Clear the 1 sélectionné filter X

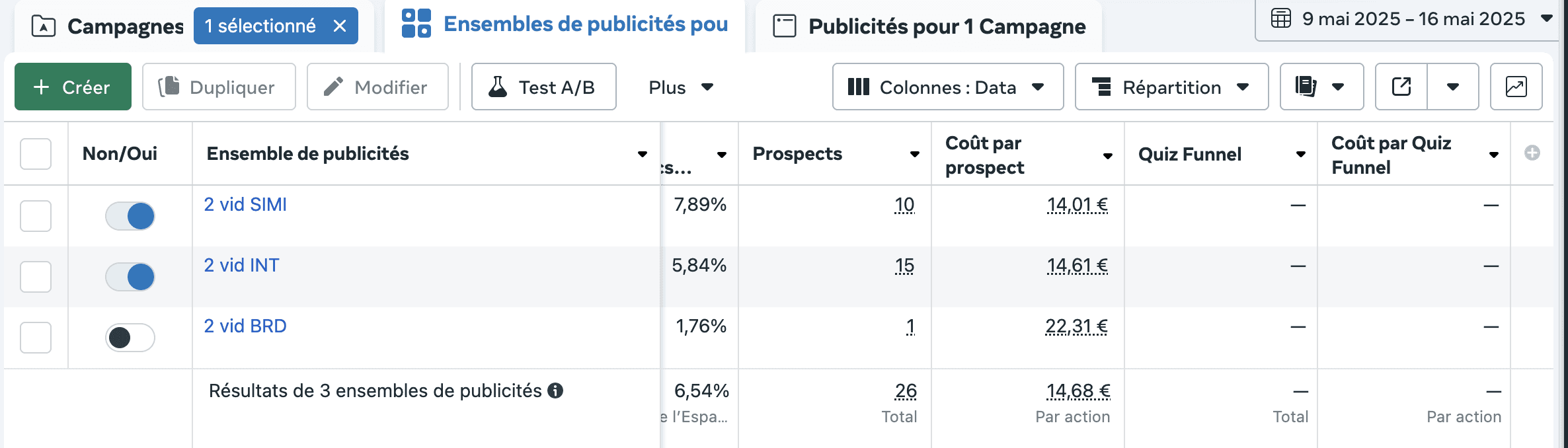[340, 26]
